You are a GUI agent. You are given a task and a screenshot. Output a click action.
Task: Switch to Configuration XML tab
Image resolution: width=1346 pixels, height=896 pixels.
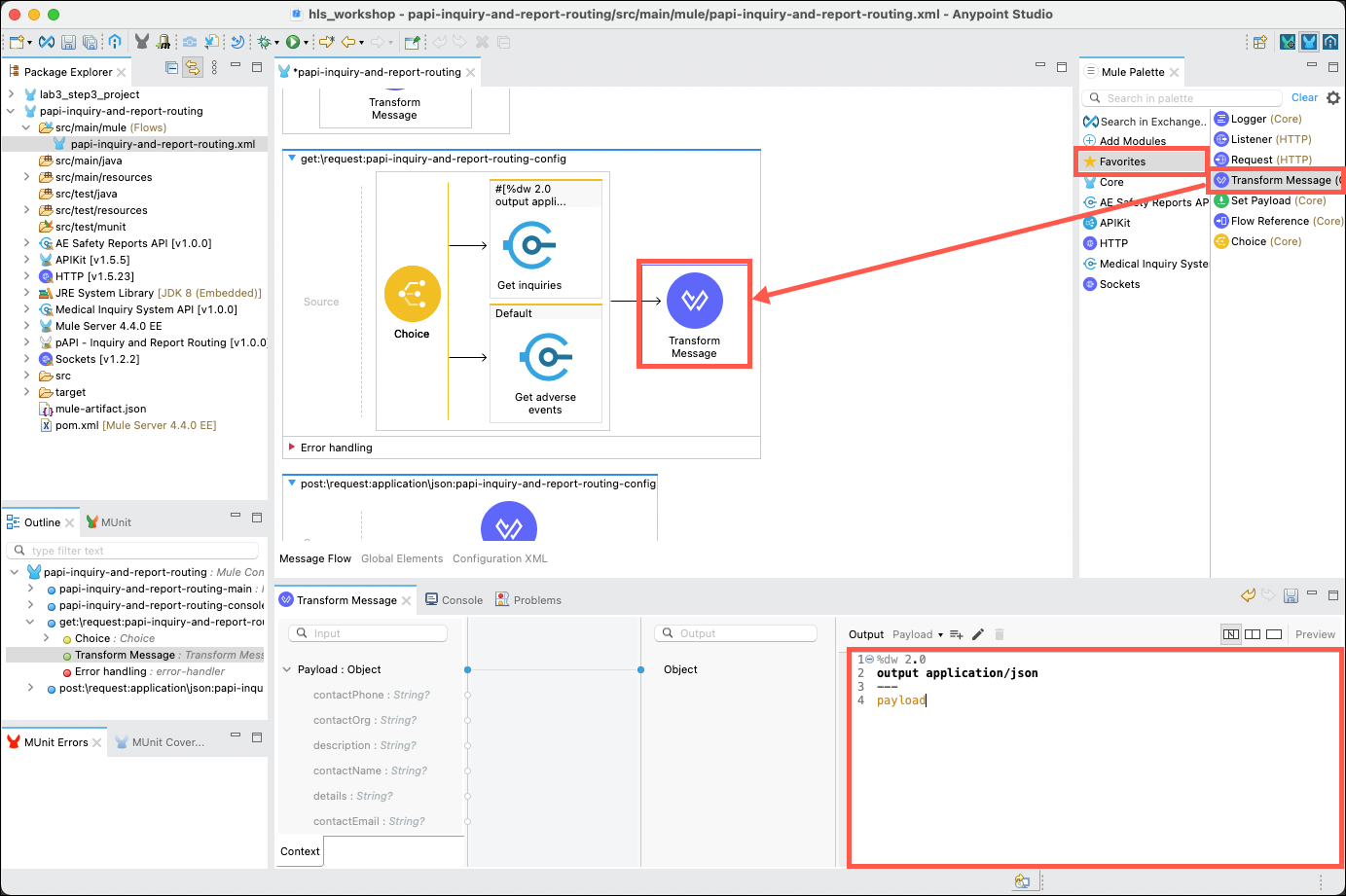500,558
